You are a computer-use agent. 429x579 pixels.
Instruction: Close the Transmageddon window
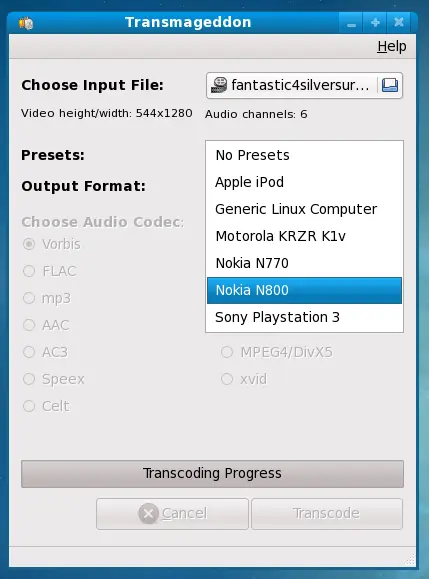tap(399, 23)
